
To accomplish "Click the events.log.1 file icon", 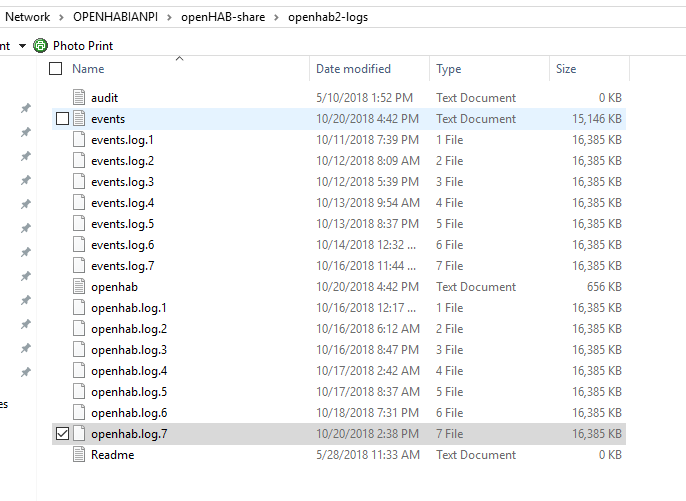I will (x=80, y=140).
